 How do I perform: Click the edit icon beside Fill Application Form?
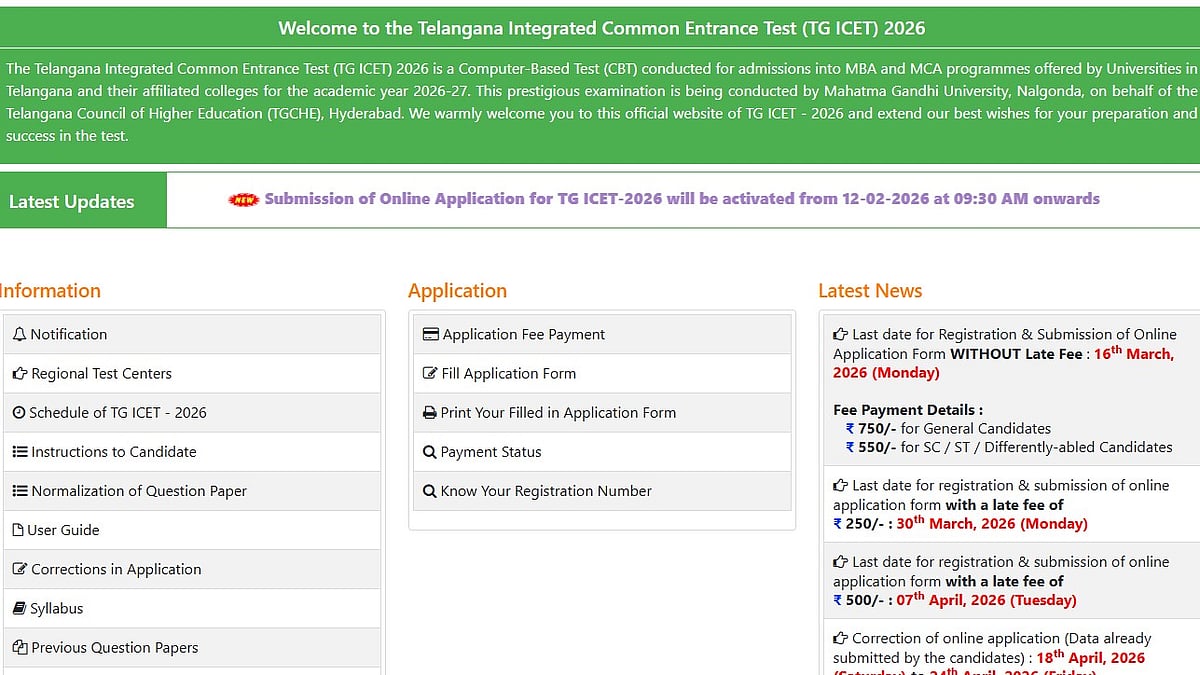pos(431,373)
